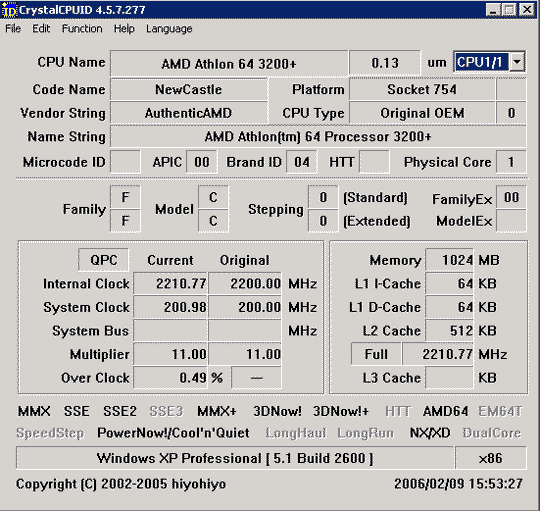Click the MMX feature label
Image resolution: width=540 pixels, height=511 pixels.
coord(34,411)
